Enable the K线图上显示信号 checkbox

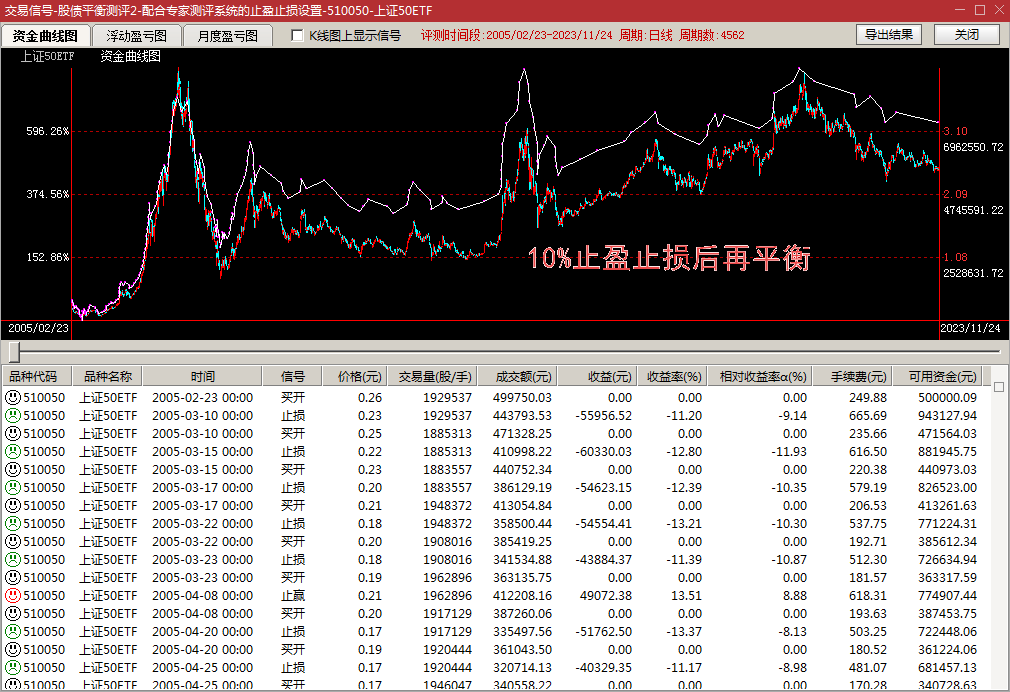297,36
